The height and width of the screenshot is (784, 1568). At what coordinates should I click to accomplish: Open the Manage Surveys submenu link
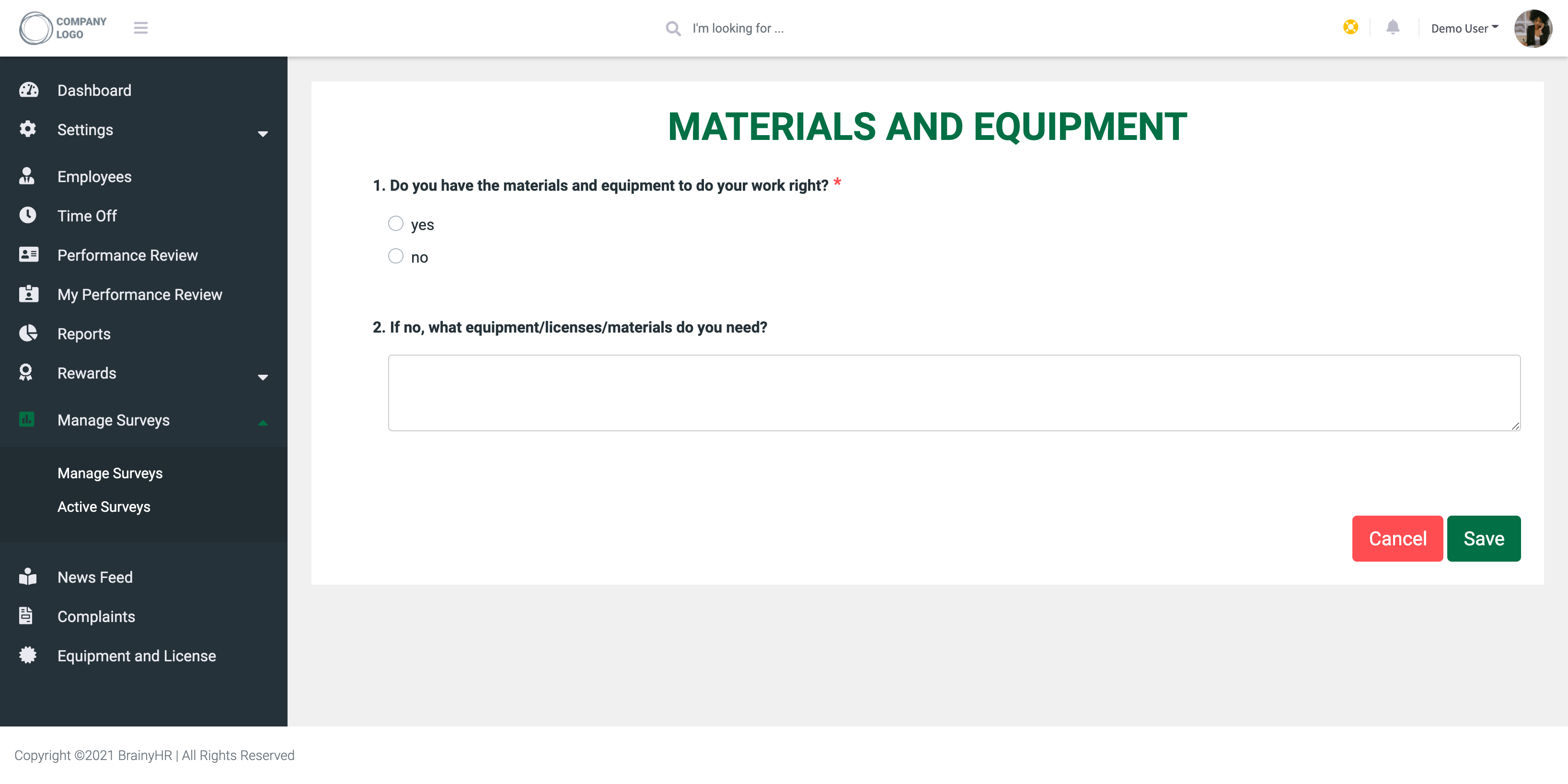click(110, 473)
